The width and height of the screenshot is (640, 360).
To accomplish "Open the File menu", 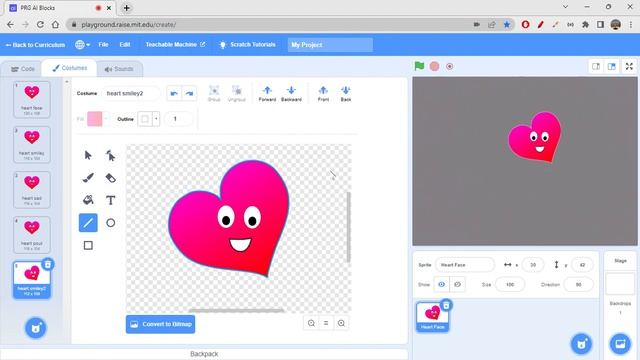I will (x=103, y=44).
